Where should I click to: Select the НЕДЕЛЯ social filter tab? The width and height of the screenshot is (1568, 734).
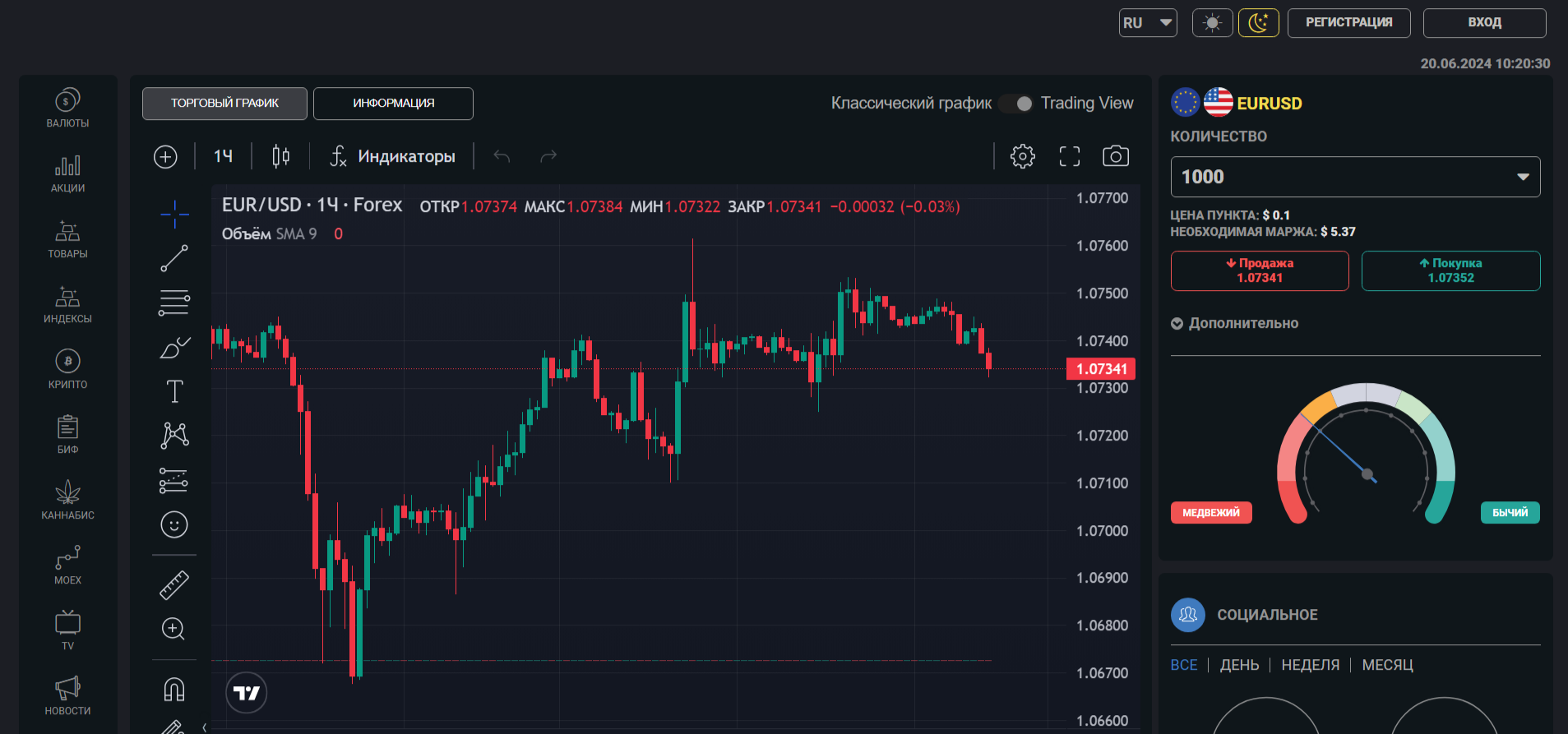(x=1310, y=665)
